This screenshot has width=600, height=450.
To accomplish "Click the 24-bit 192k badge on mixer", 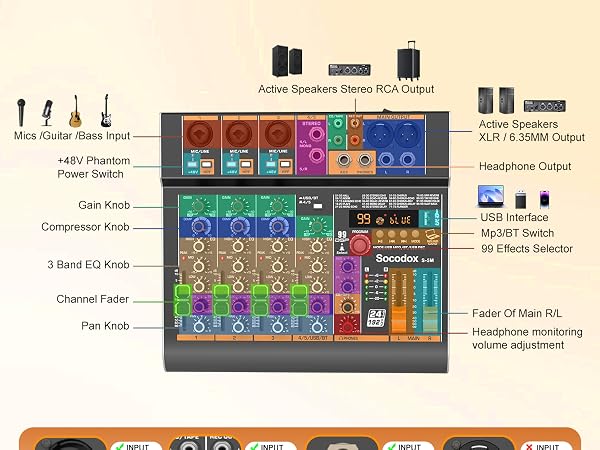I will [x=375, y=318].
